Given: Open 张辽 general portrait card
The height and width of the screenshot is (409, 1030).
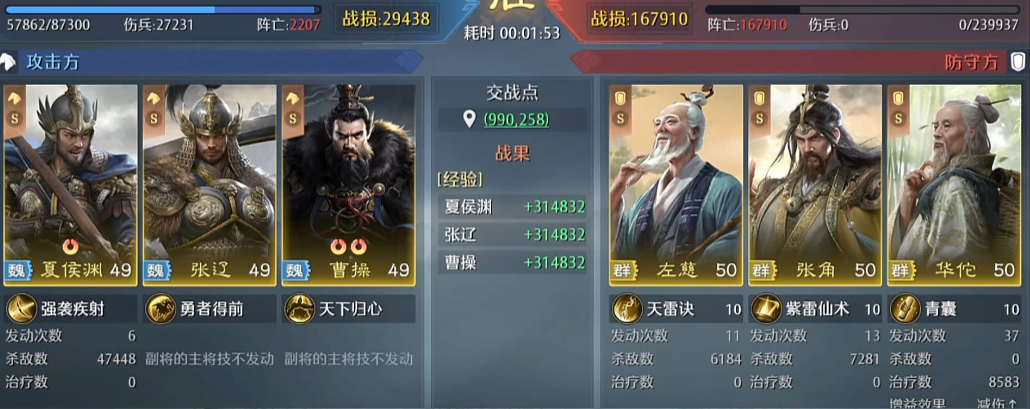Looking at the screenshot, I should tap(210, 185).
